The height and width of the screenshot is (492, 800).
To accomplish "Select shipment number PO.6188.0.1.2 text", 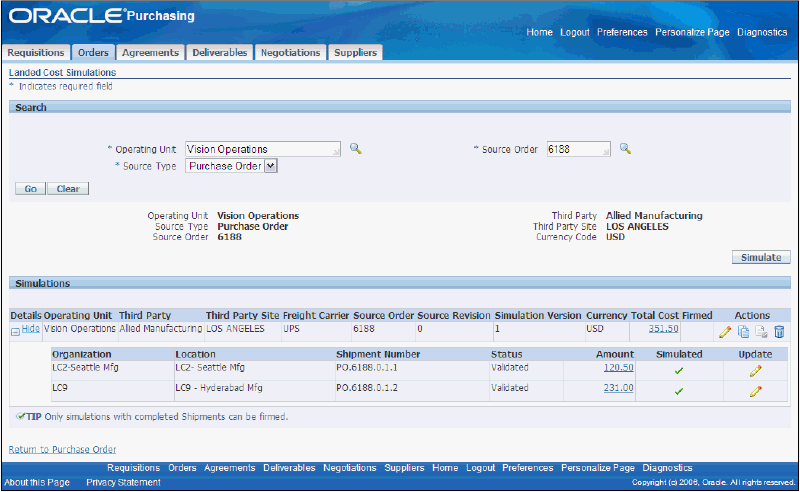I will pyautogui.click(x=366, y=388).
